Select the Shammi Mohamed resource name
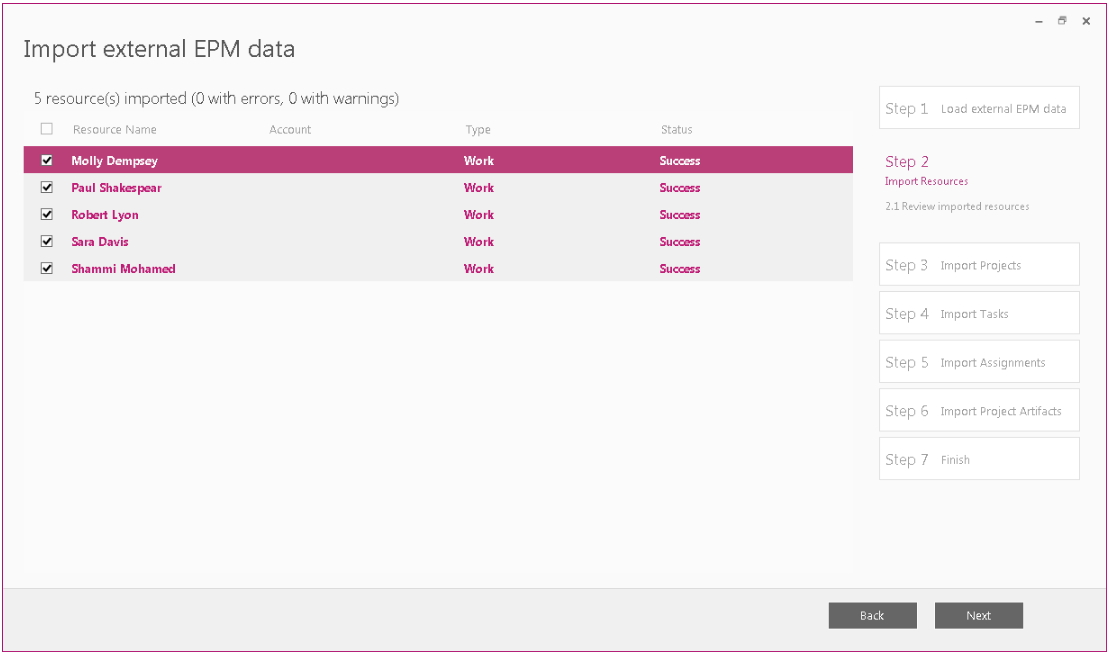The height and width of the screenshot is (655, 1109). [x=123, y=268]
